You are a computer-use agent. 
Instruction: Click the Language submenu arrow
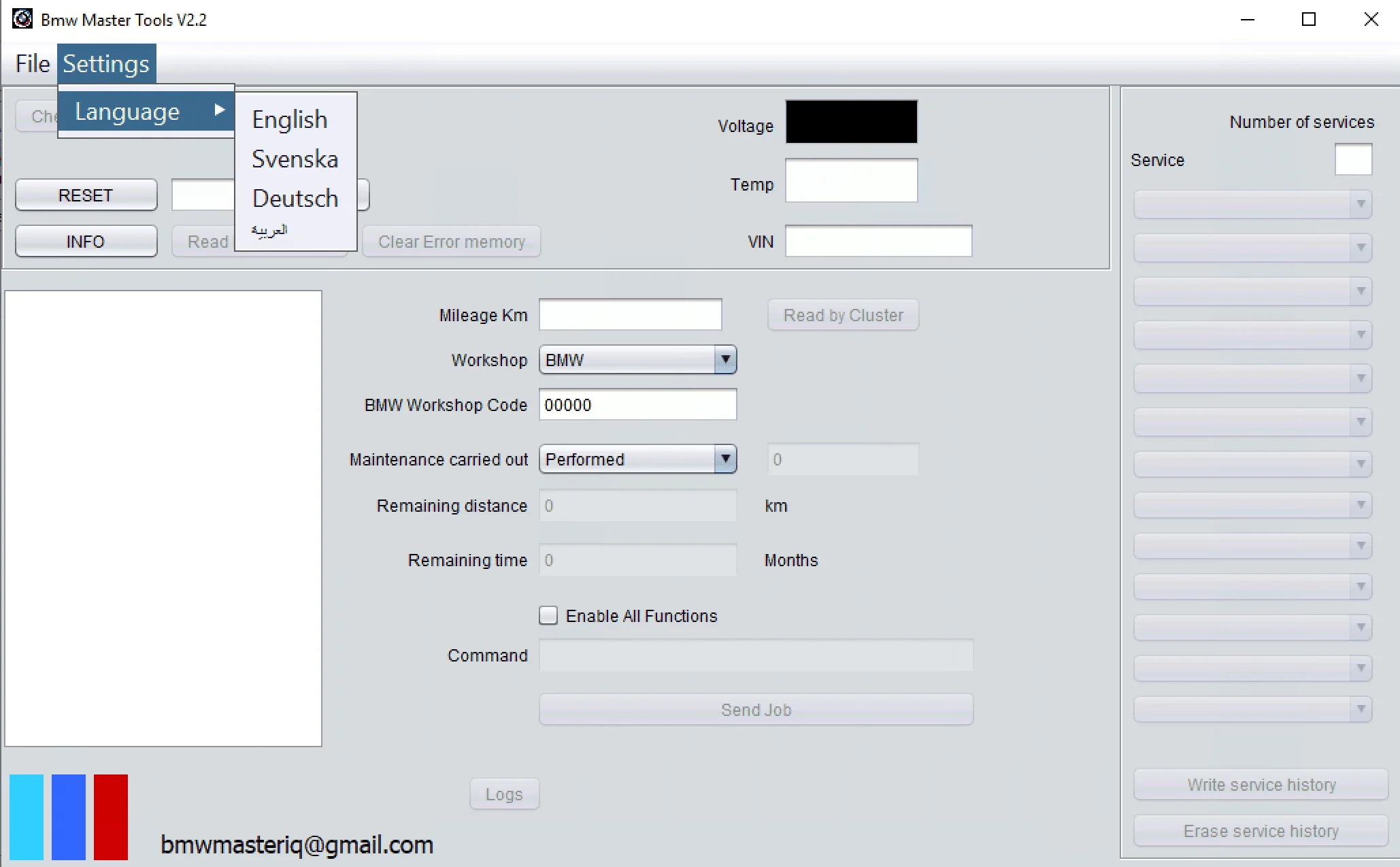220,110
